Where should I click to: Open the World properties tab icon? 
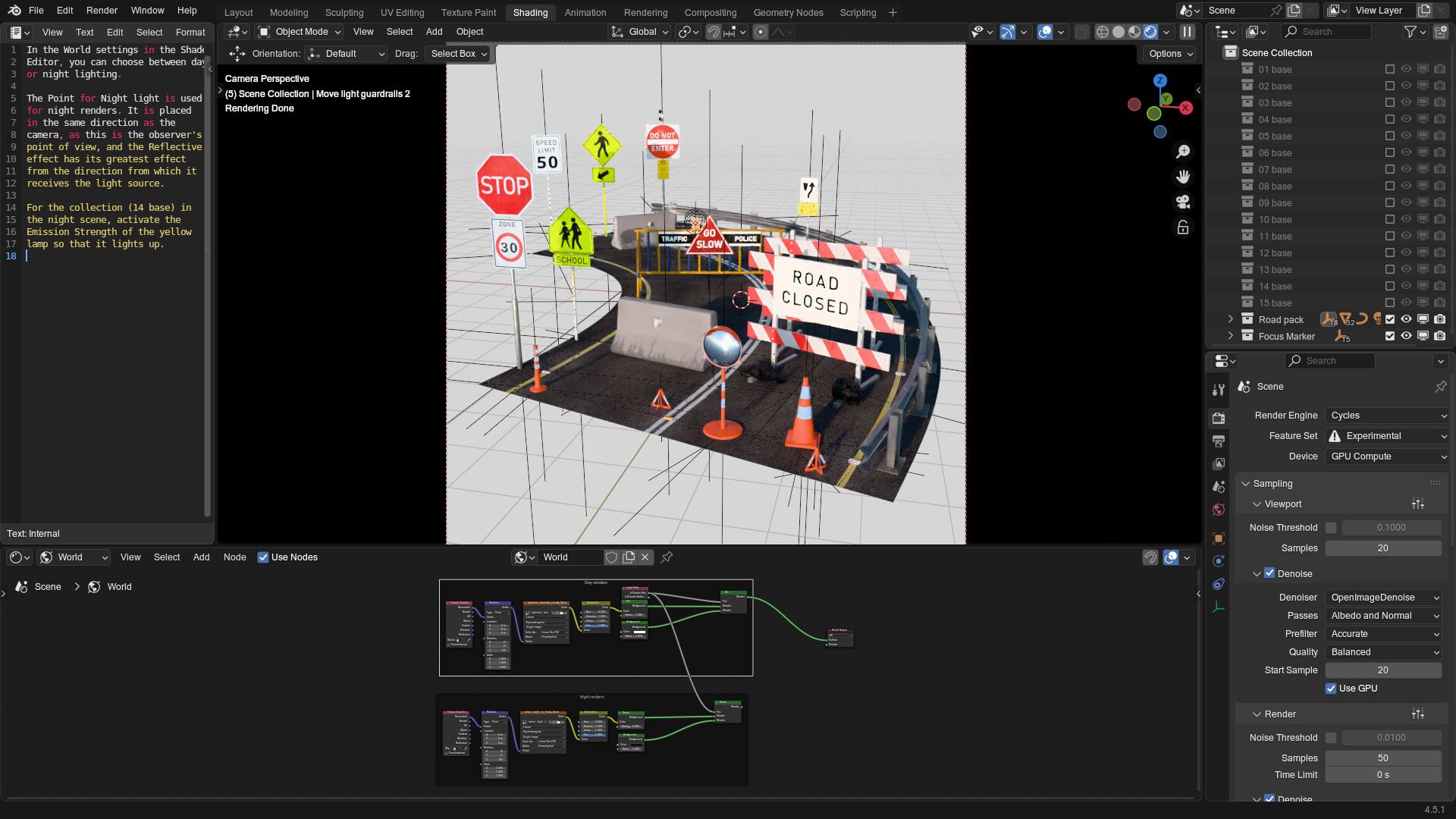1219,510
